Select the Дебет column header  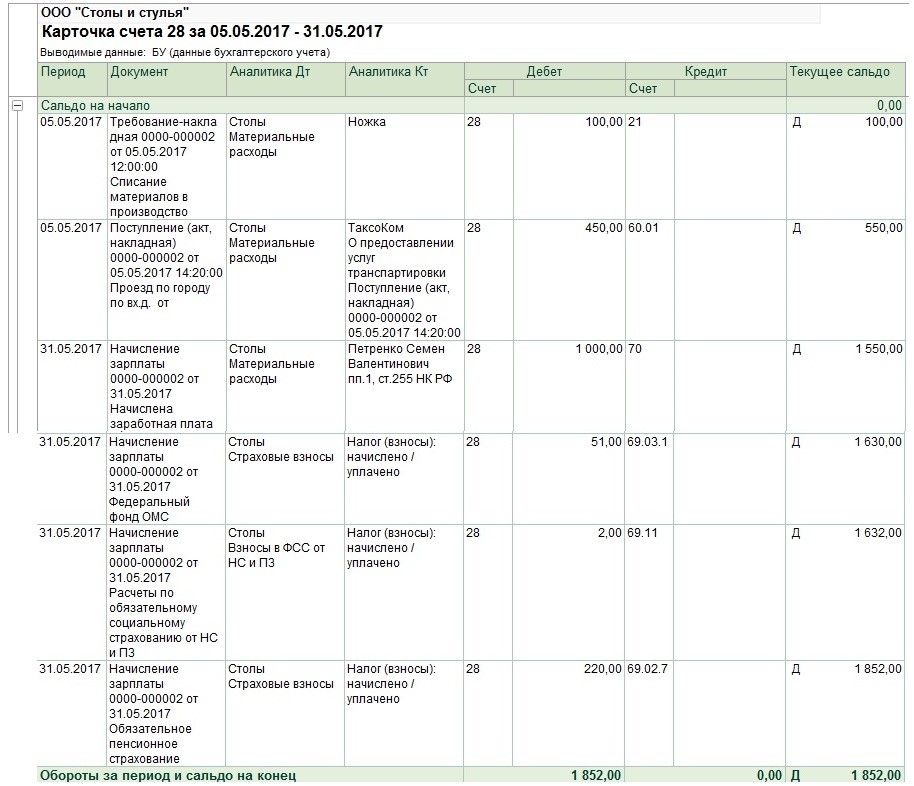point(544,71)
